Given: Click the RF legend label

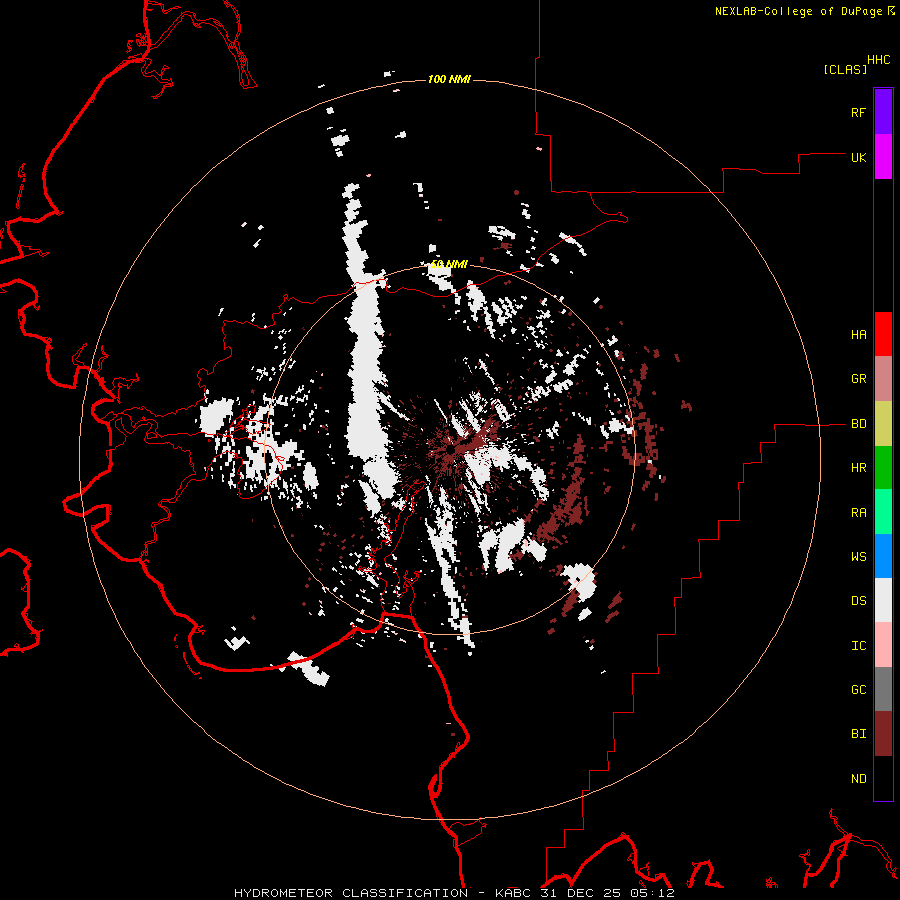Looking at the screenshot, I should (x=858, y=112).
